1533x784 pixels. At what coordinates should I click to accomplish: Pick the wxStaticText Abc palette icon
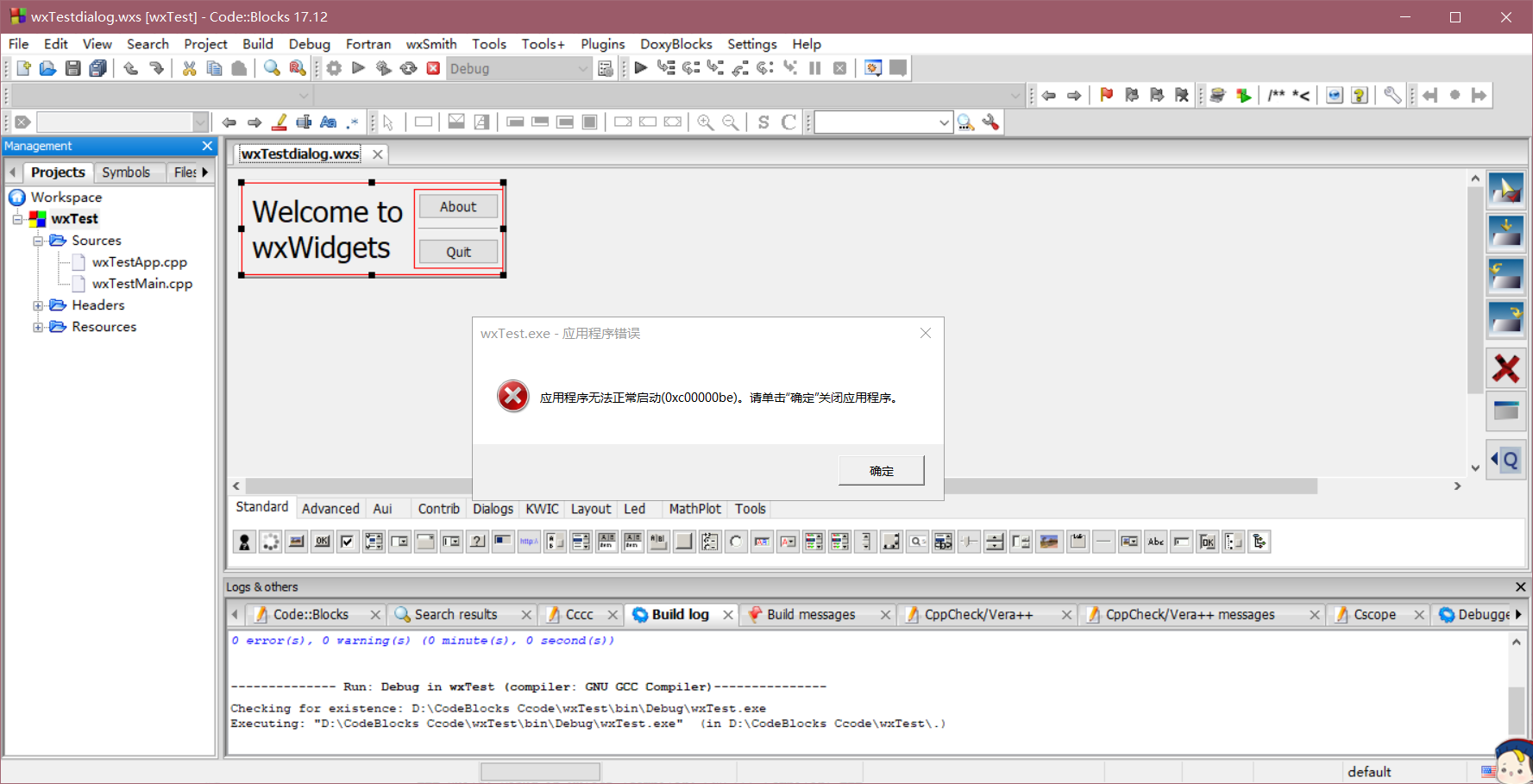[x=1155, y=542]
